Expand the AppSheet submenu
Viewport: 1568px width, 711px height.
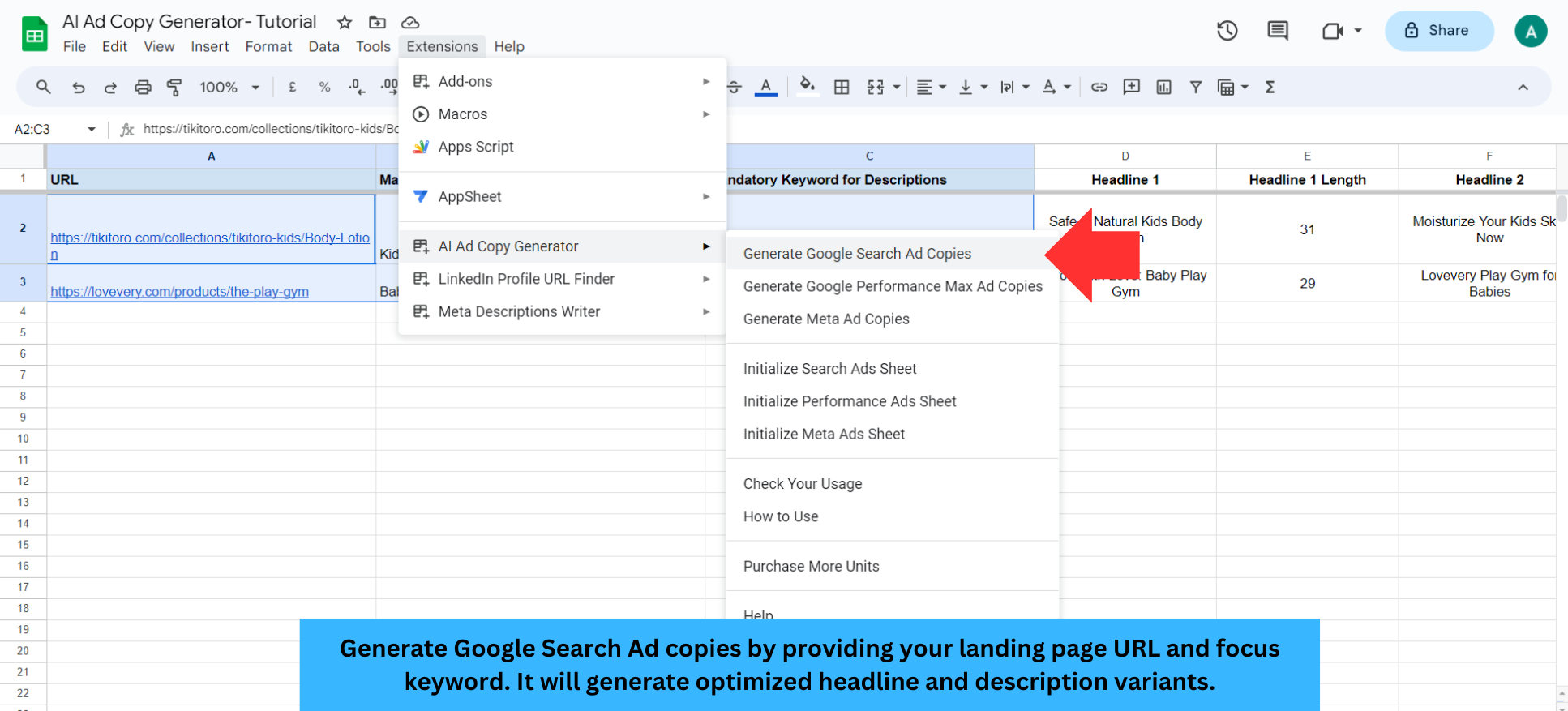pyautogui.click(x=563, y=196)
